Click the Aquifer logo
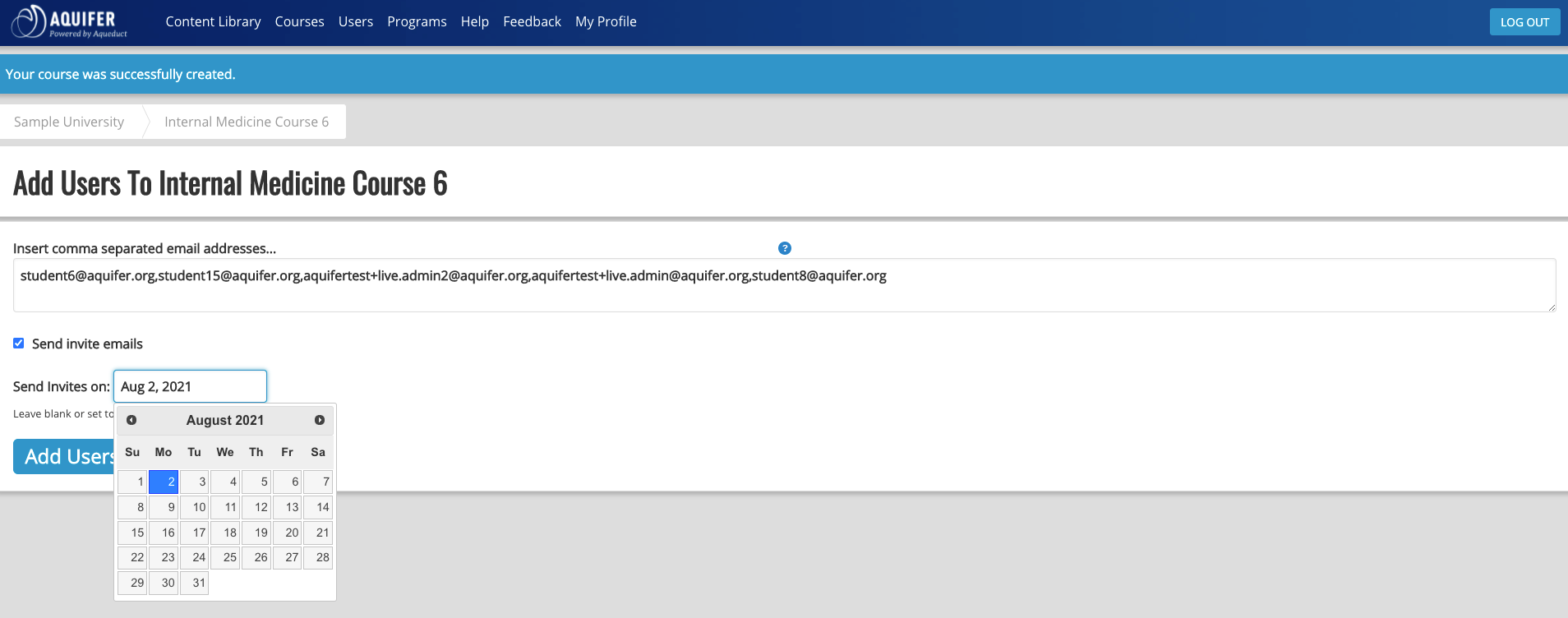Image resolution: width=1568 pixels, height=618 pixels. 70,22
